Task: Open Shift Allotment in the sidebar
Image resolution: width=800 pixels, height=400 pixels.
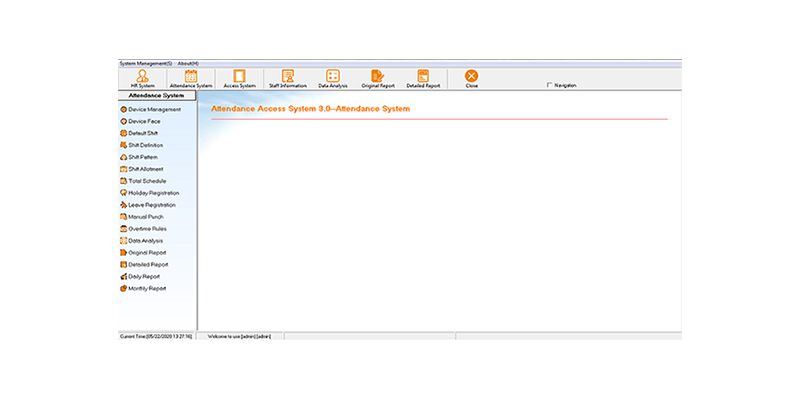Action: [x=141, y=169]
